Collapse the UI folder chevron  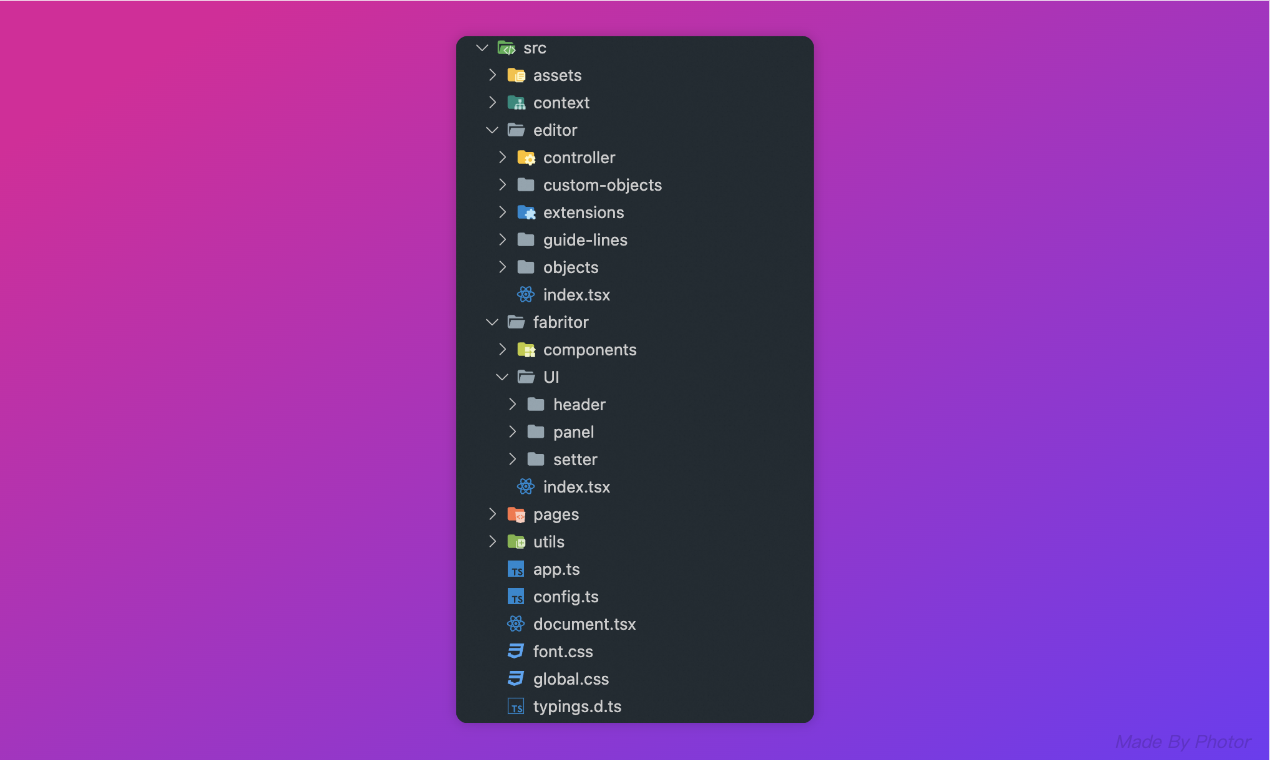[502, 377]
